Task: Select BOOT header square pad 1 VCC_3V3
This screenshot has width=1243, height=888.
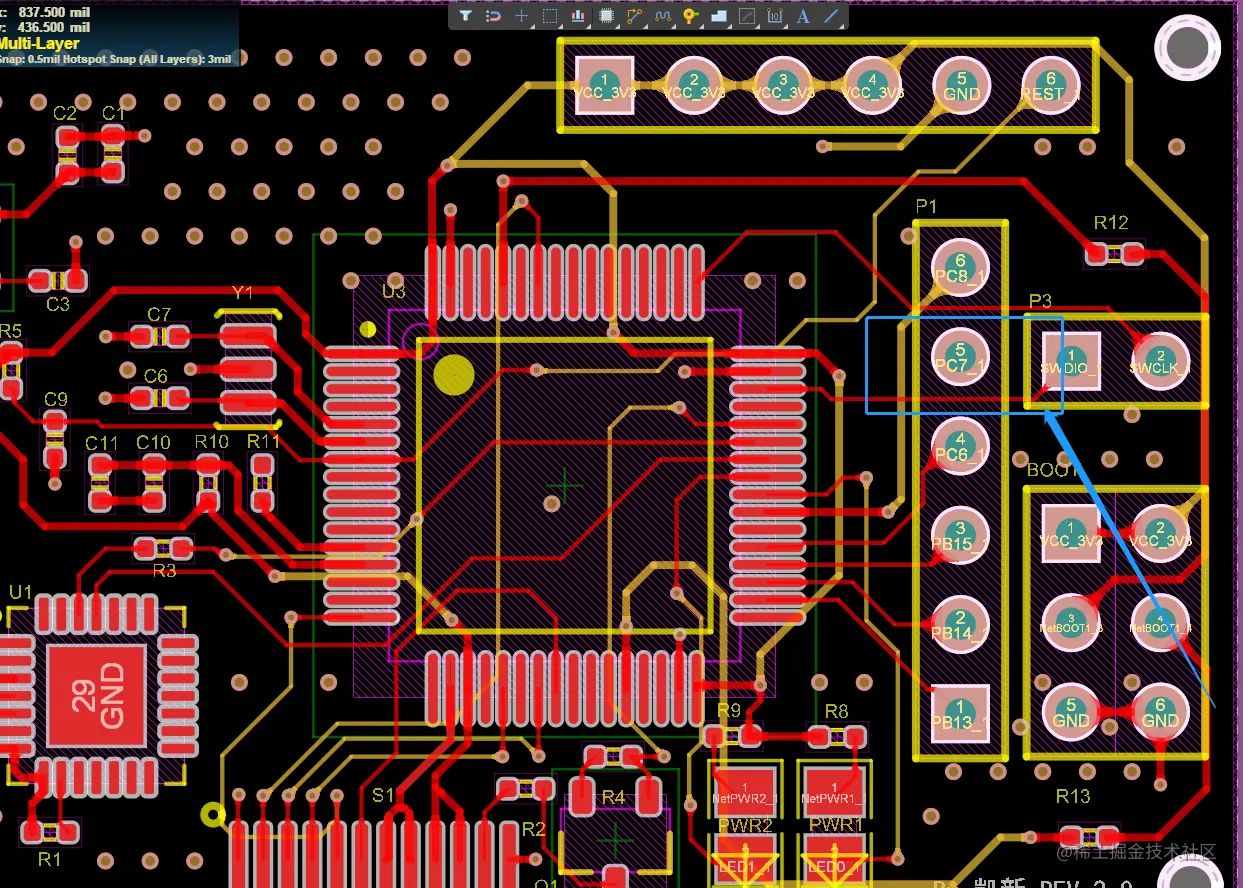Action: pos(1071,533)
